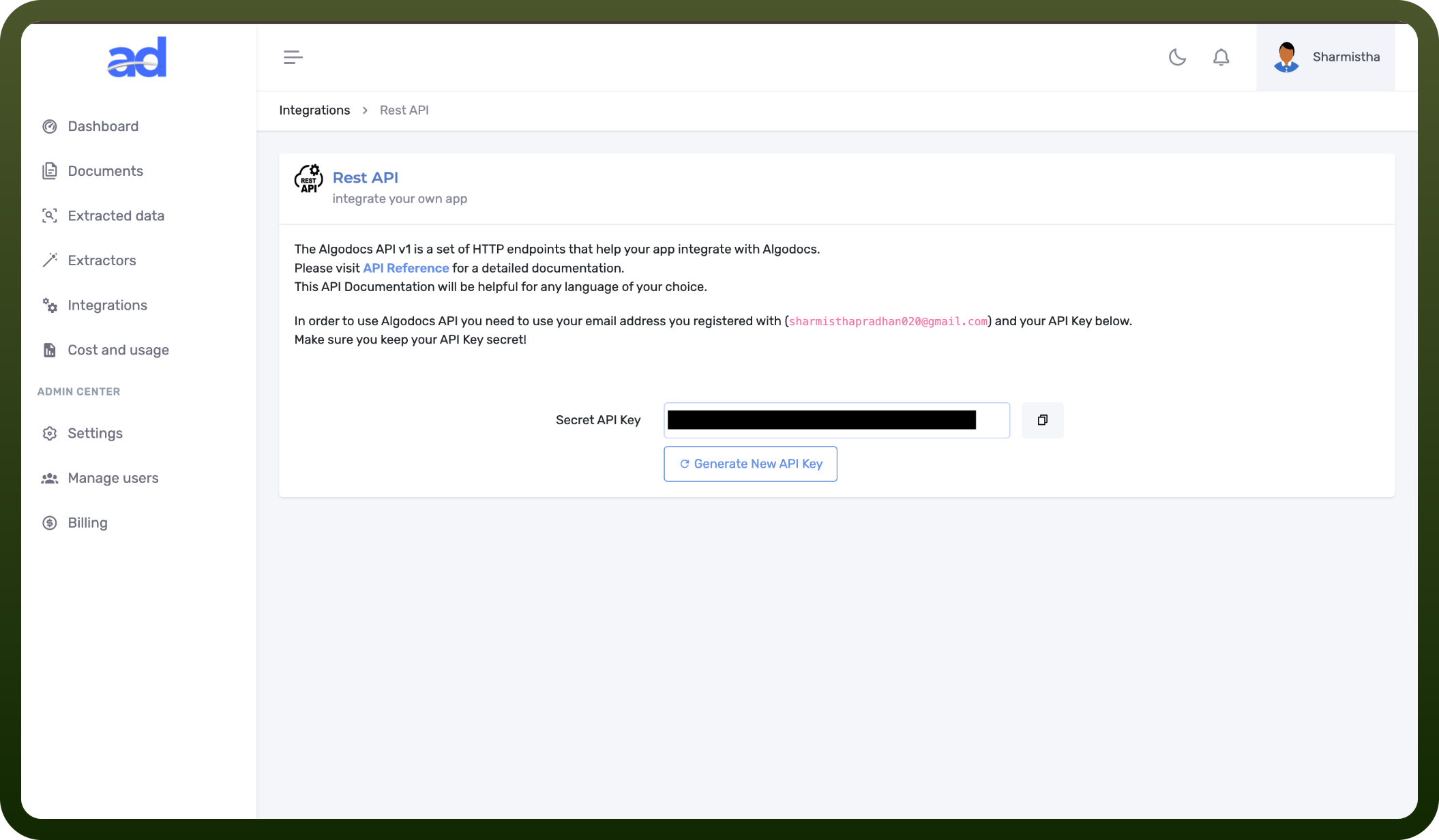1439x840 pixels.
Task: Click 'Make sure you keep your API Key secret!'
Action: (x=410, y=340)
